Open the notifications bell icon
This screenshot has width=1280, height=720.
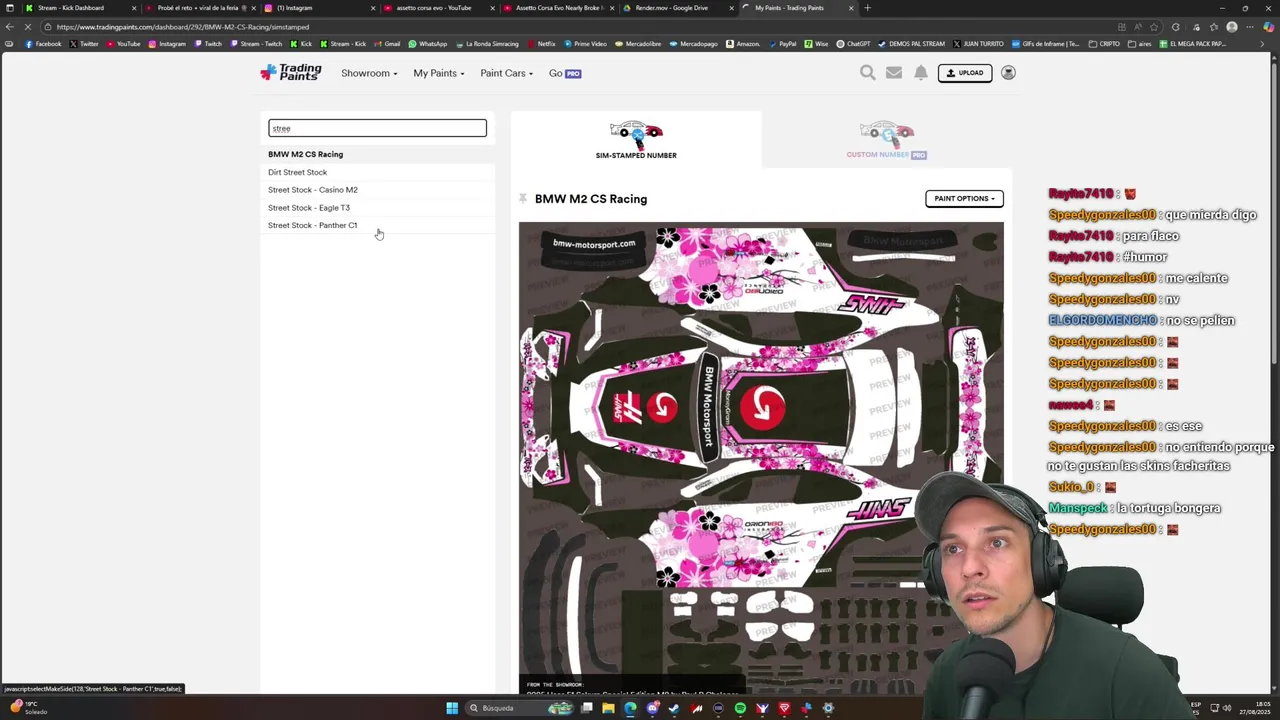coord(921,72)
